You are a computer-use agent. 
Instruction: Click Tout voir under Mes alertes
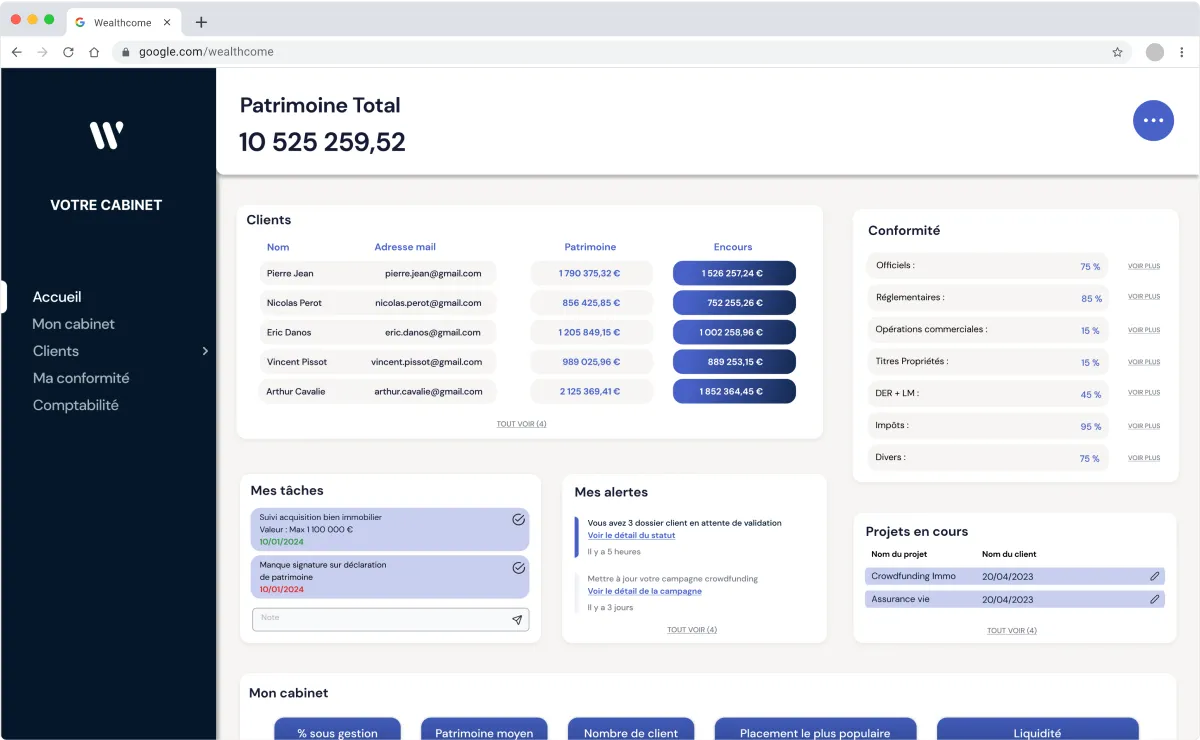692,630
